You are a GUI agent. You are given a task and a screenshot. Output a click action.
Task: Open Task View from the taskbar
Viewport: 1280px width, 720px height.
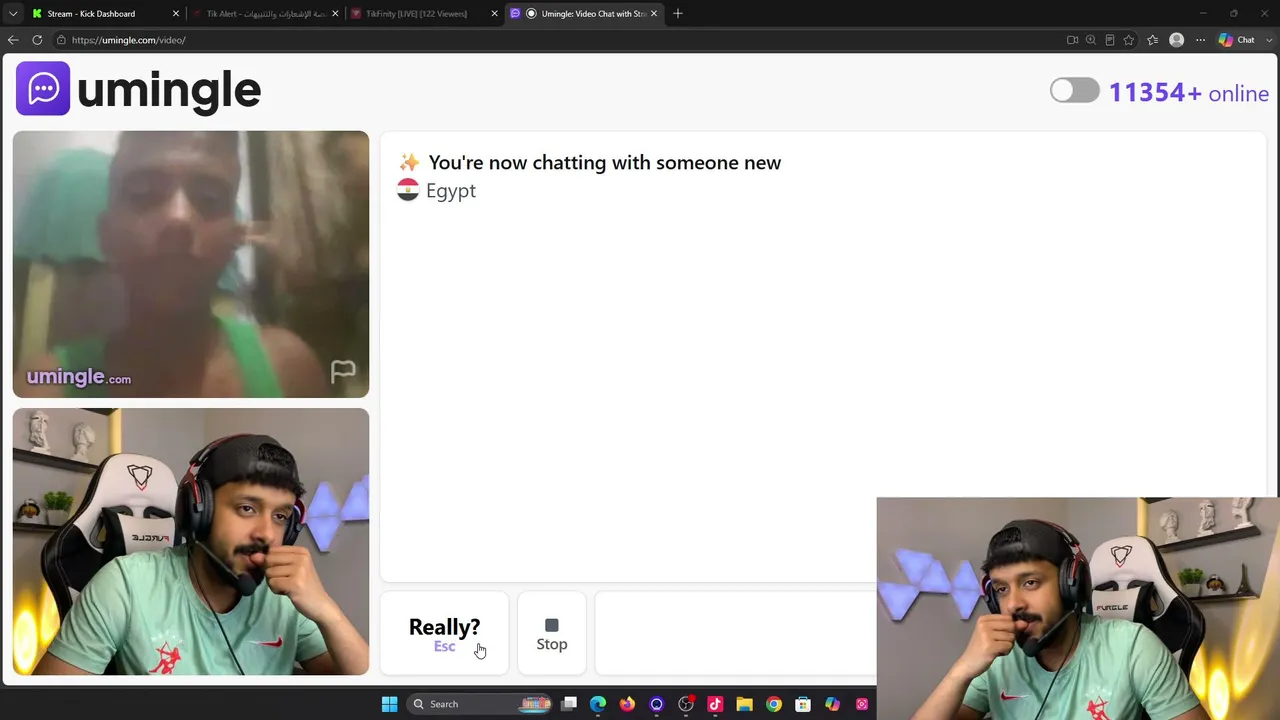(569, 704)
